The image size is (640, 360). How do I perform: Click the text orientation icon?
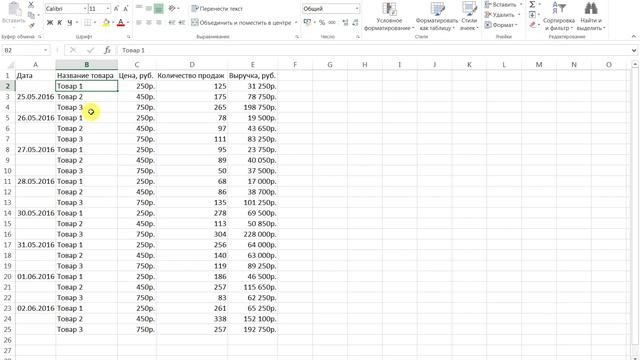172,8
